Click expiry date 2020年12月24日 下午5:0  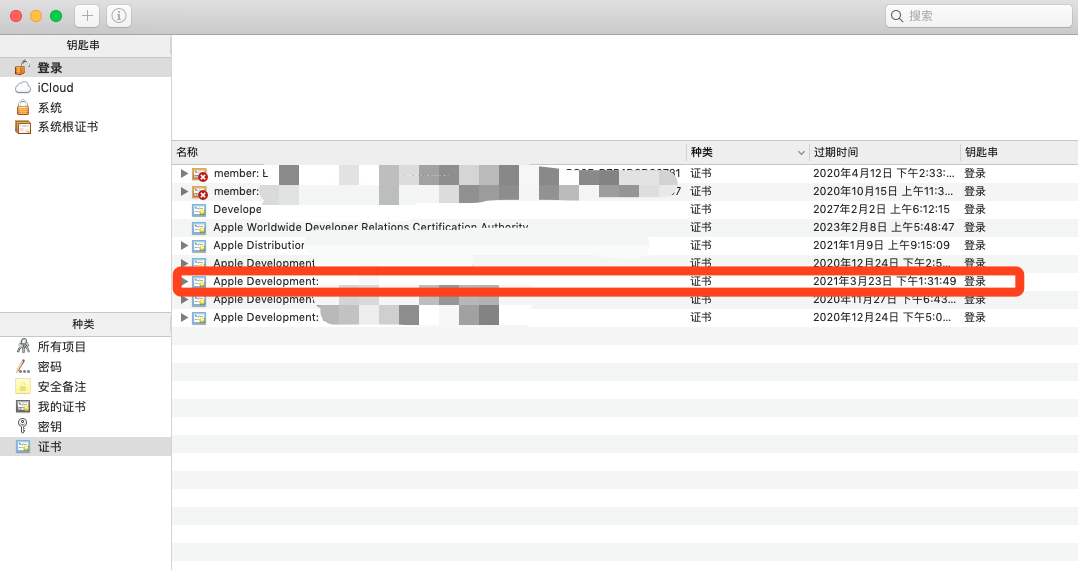(882, 317)
